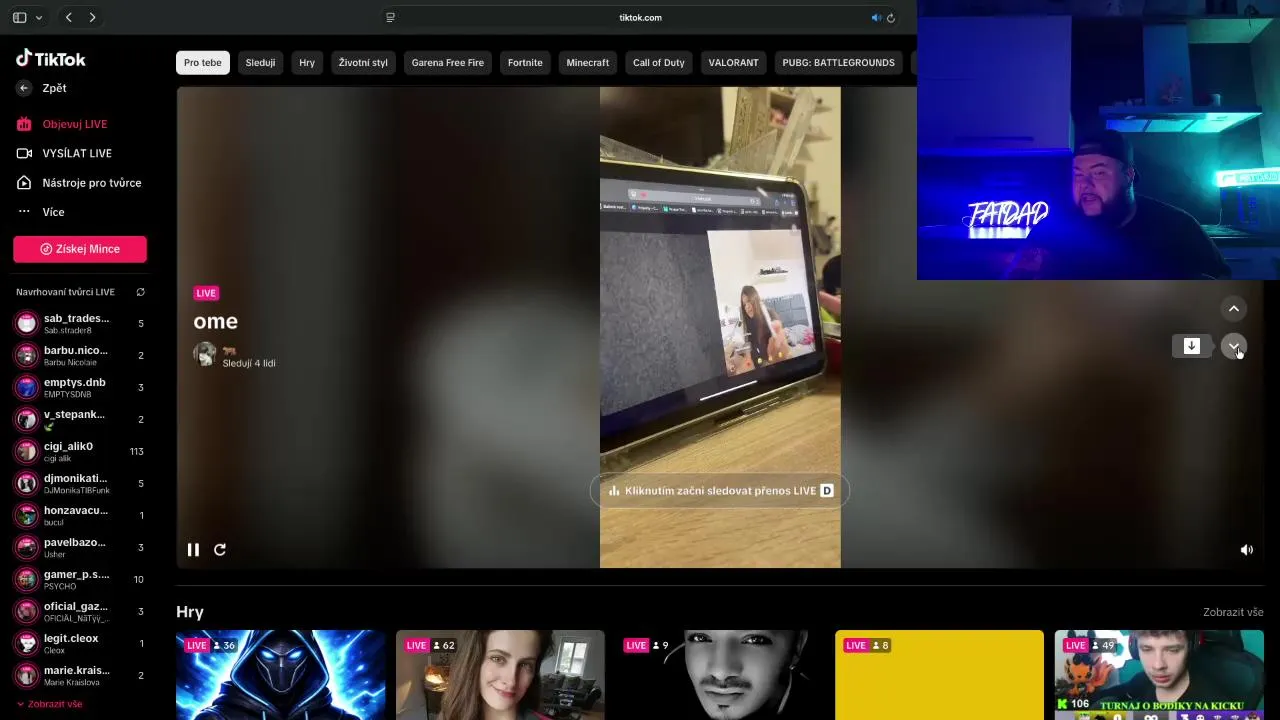Go back with the Zpět arrow
Viewport: 1280px width, 720px height.
pyautogui.click(x=24, y=88)
